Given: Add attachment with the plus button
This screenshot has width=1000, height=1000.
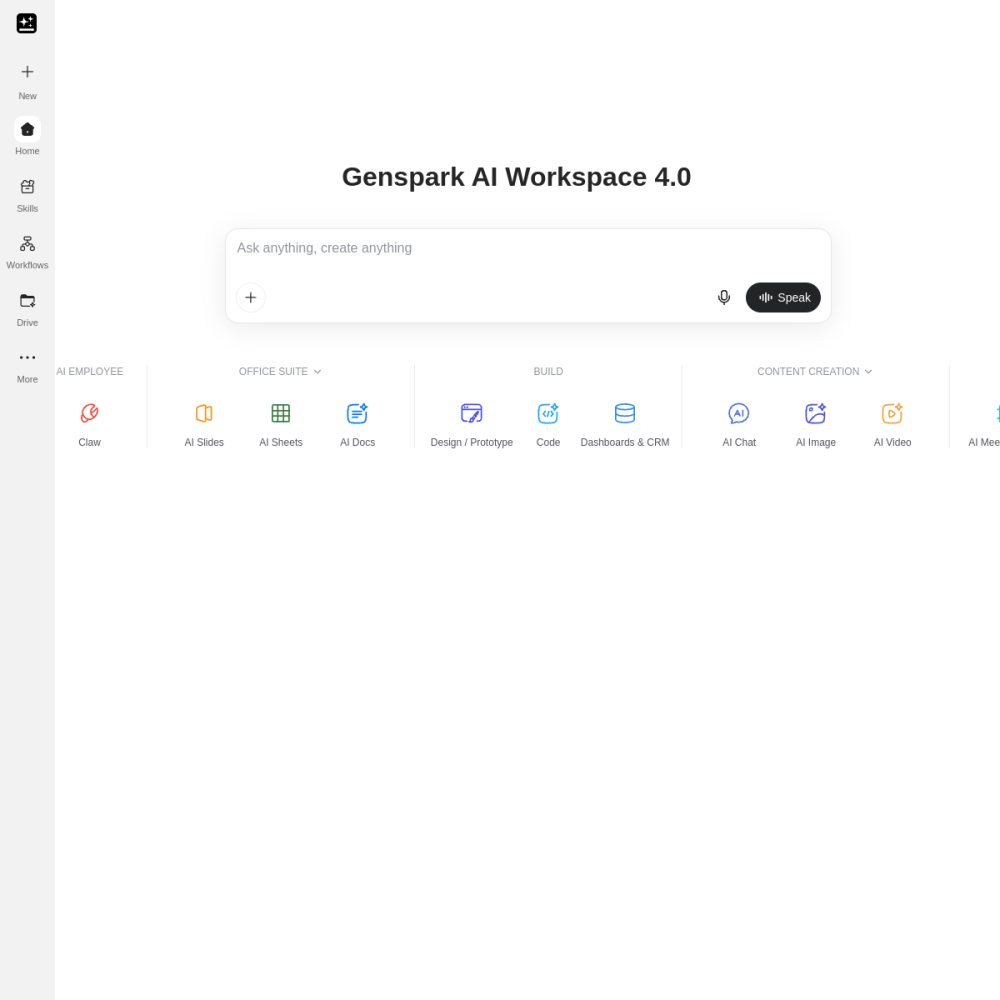Looking at the screenshot, I should click(251, 297).
